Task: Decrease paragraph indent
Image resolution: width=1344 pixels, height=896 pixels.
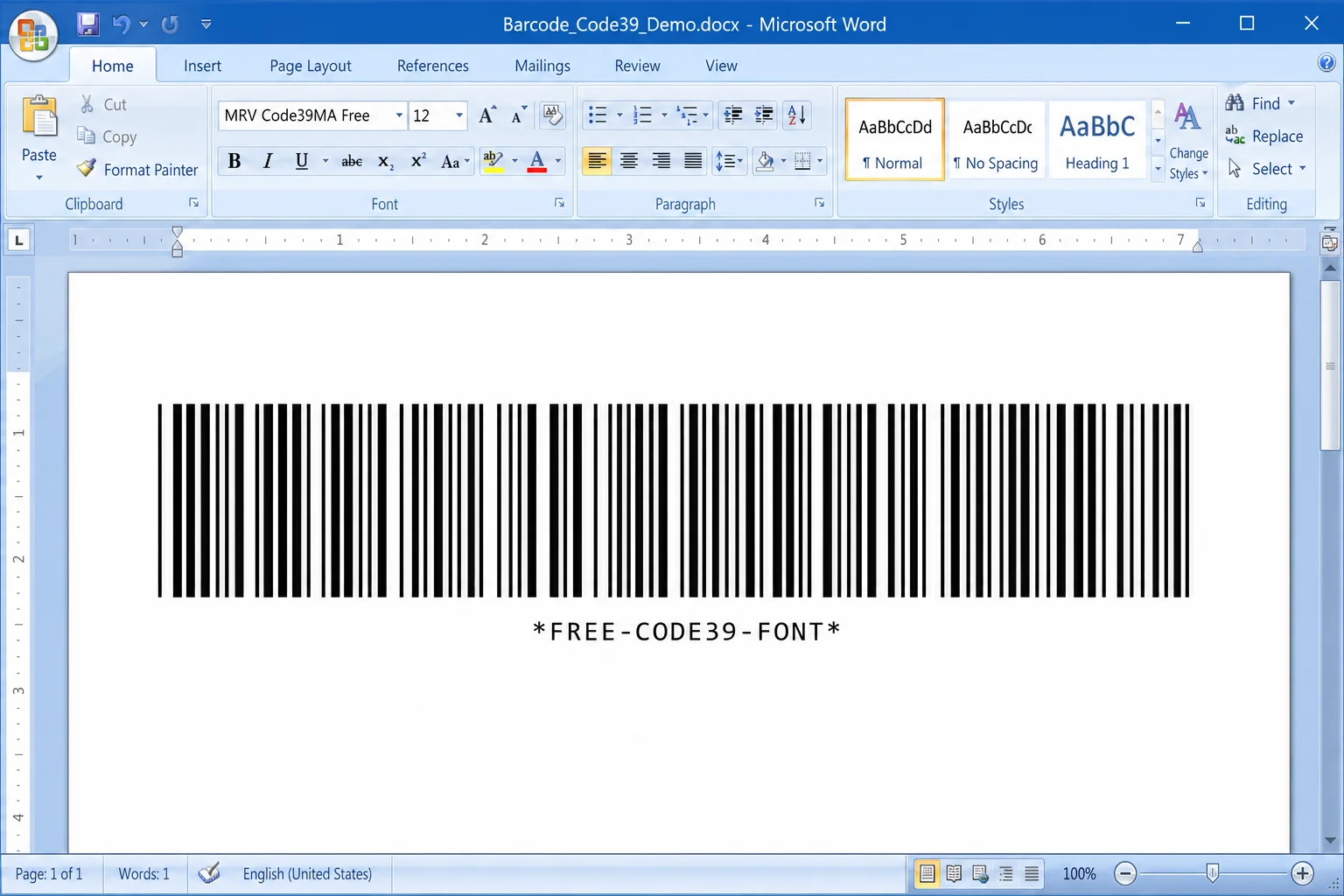Action: point(733,115)
